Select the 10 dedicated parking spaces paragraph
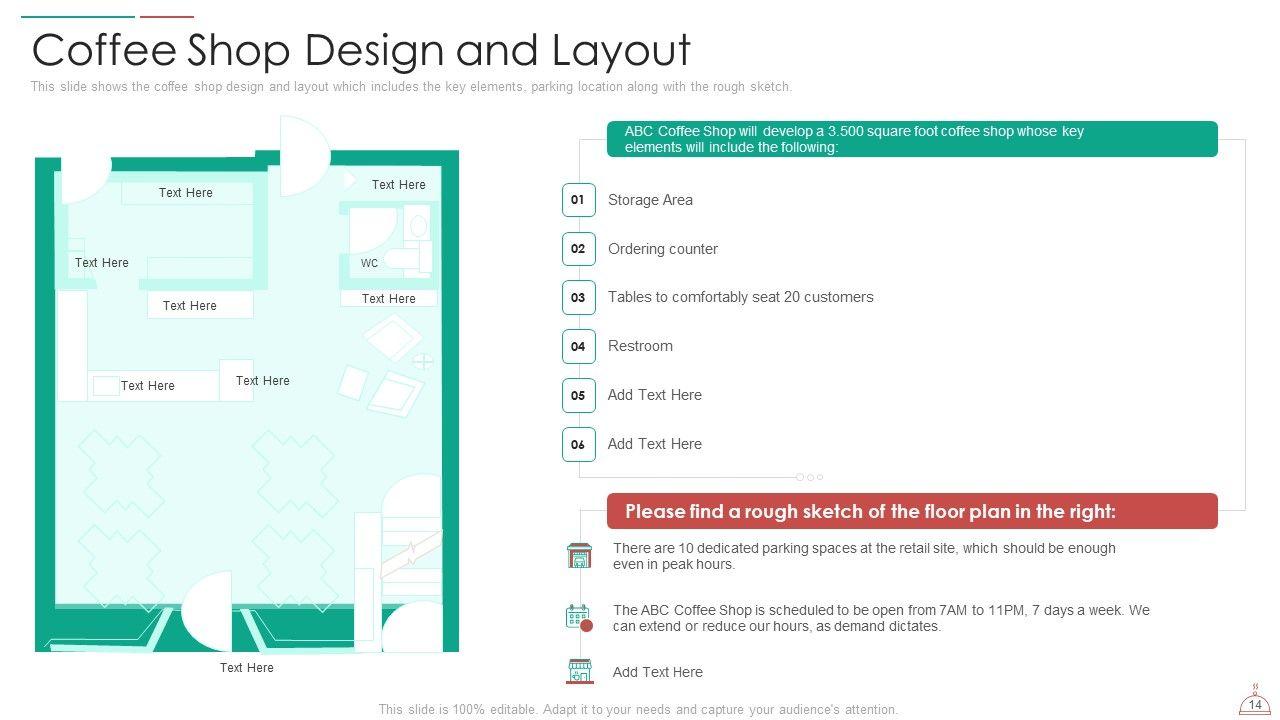Image resolution: width=1280 pixels, height=720 pixels. click(863, 556)
